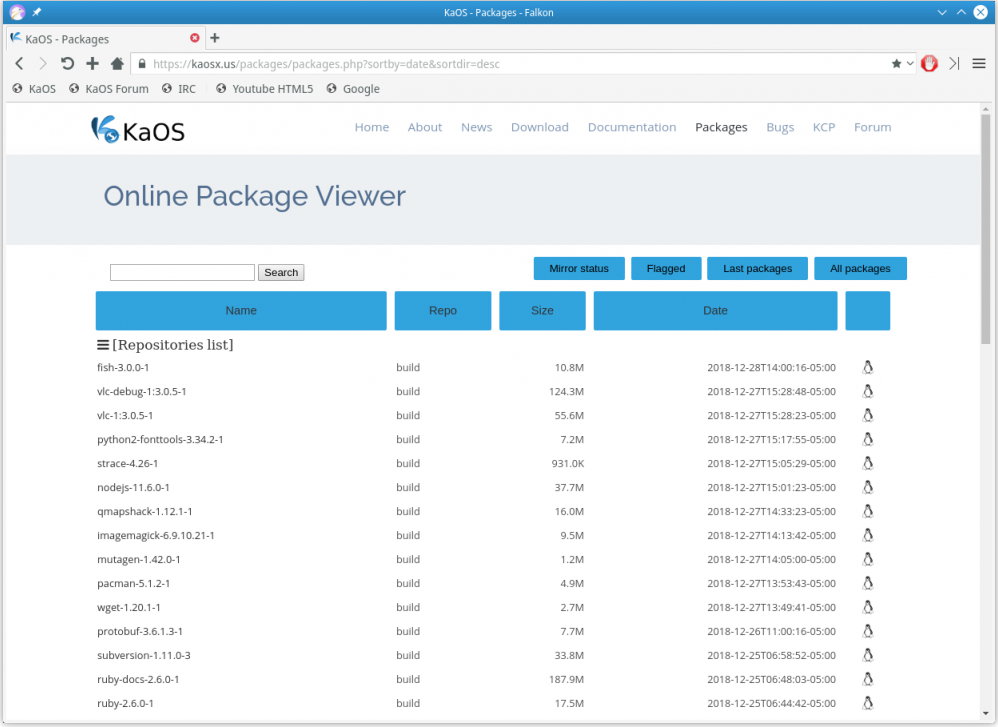Screen dimensions: 998x727
Task: Click the KaOS logo on the page
Action: pyautogui.click(x=137, y=130)
